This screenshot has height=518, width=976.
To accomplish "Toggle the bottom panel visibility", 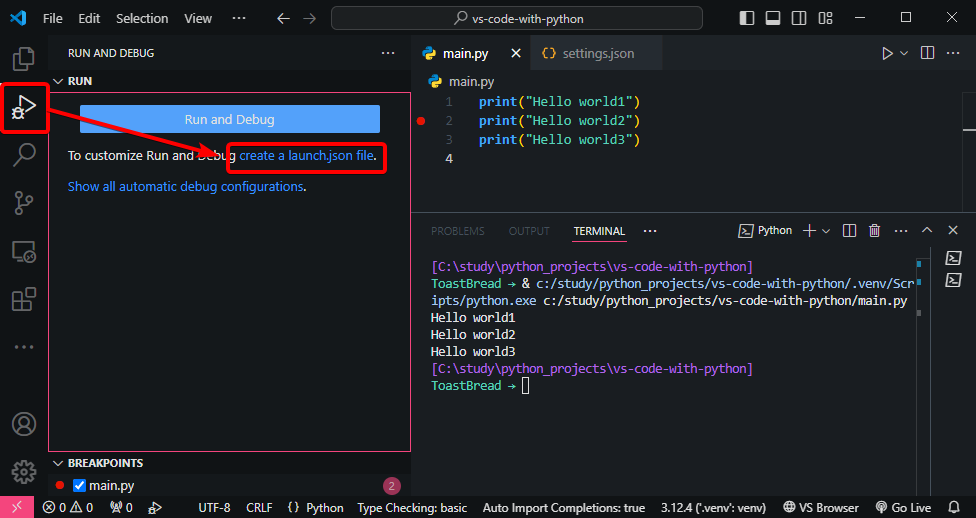I will point(773,18).
